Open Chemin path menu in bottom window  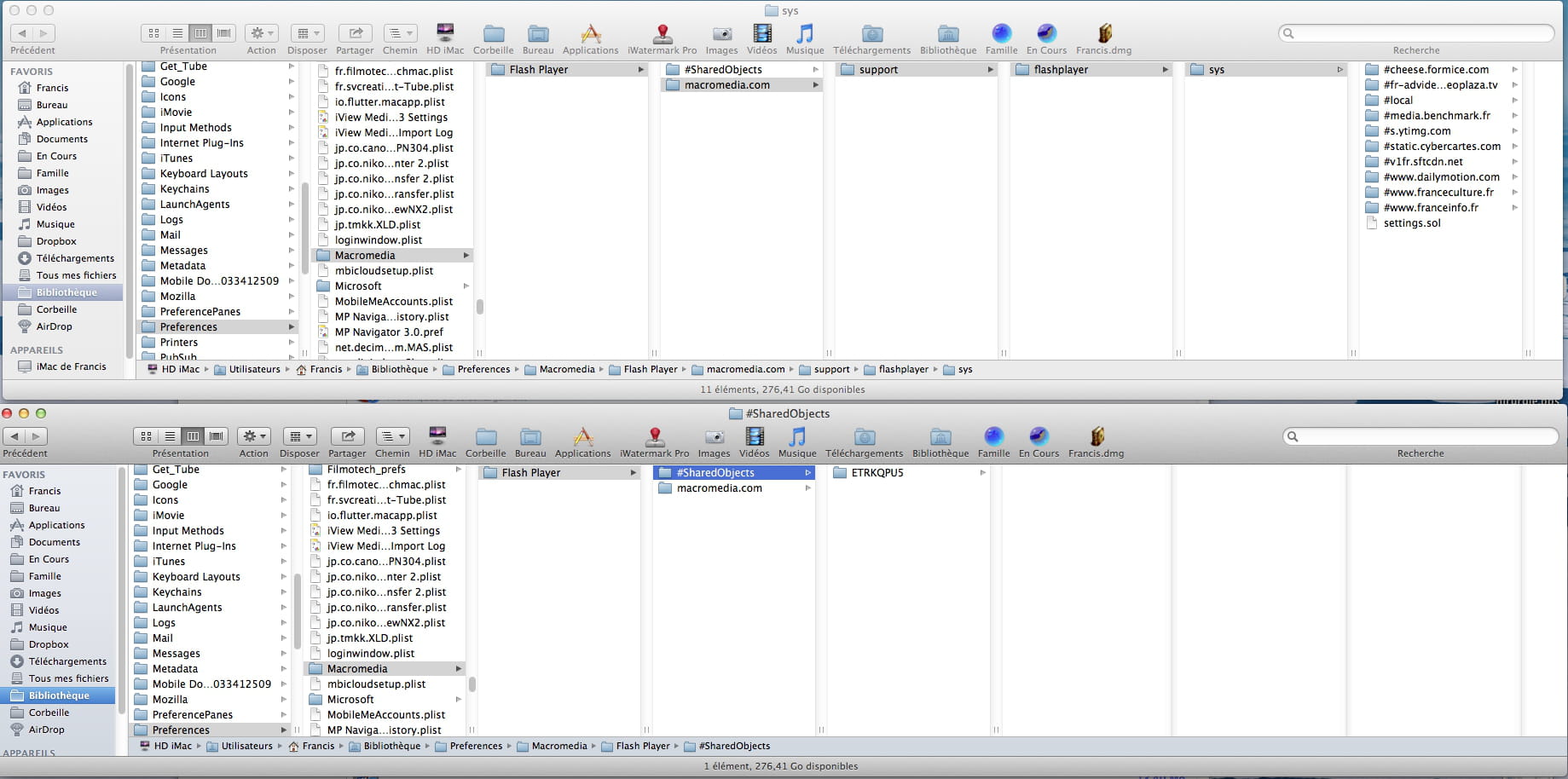coord(391,436)
